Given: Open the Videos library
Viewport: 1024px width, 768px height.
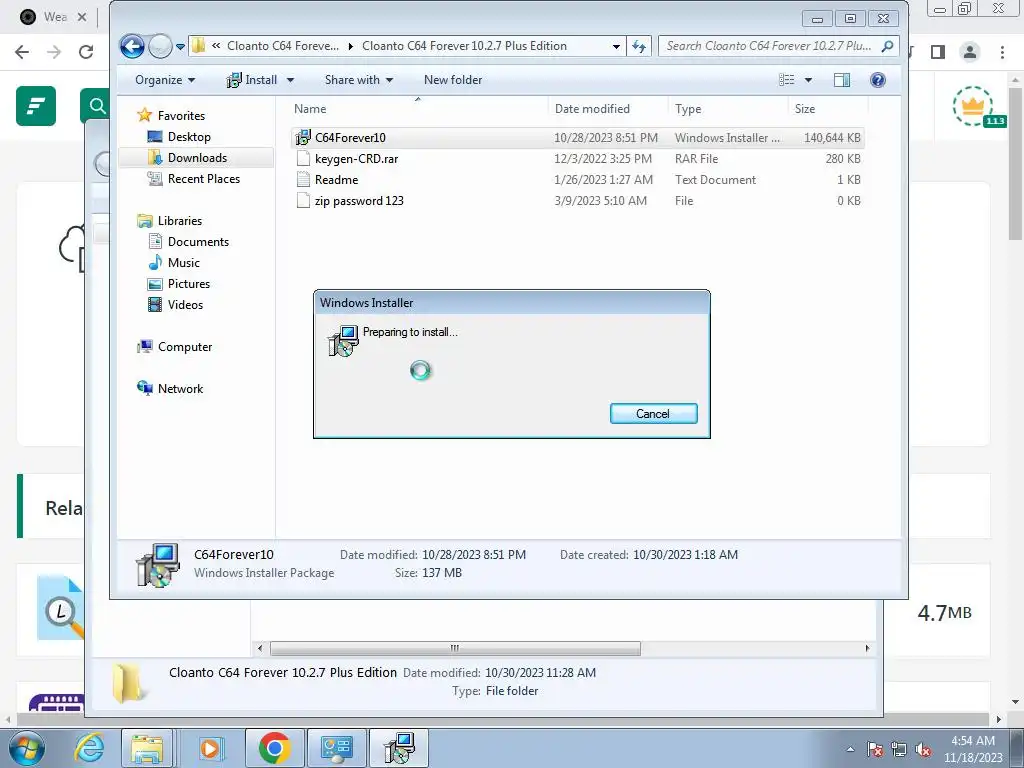Looking at the screenshot, I should 185,304.
